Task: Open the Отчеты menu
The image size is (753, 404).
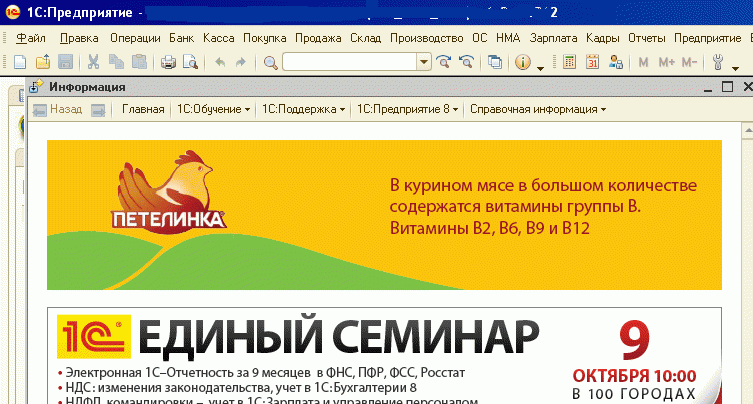Action: point(646,38)
